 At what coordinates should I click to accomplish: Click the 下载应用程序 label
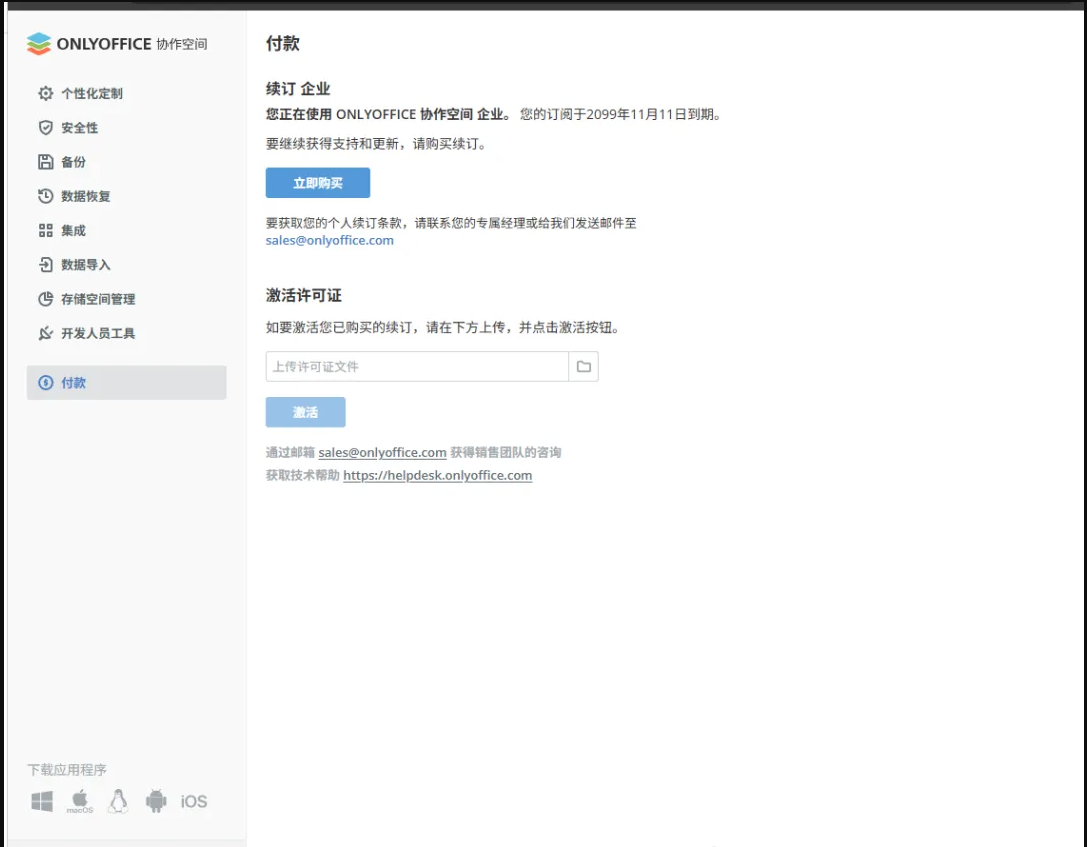(x=67, y=769)
